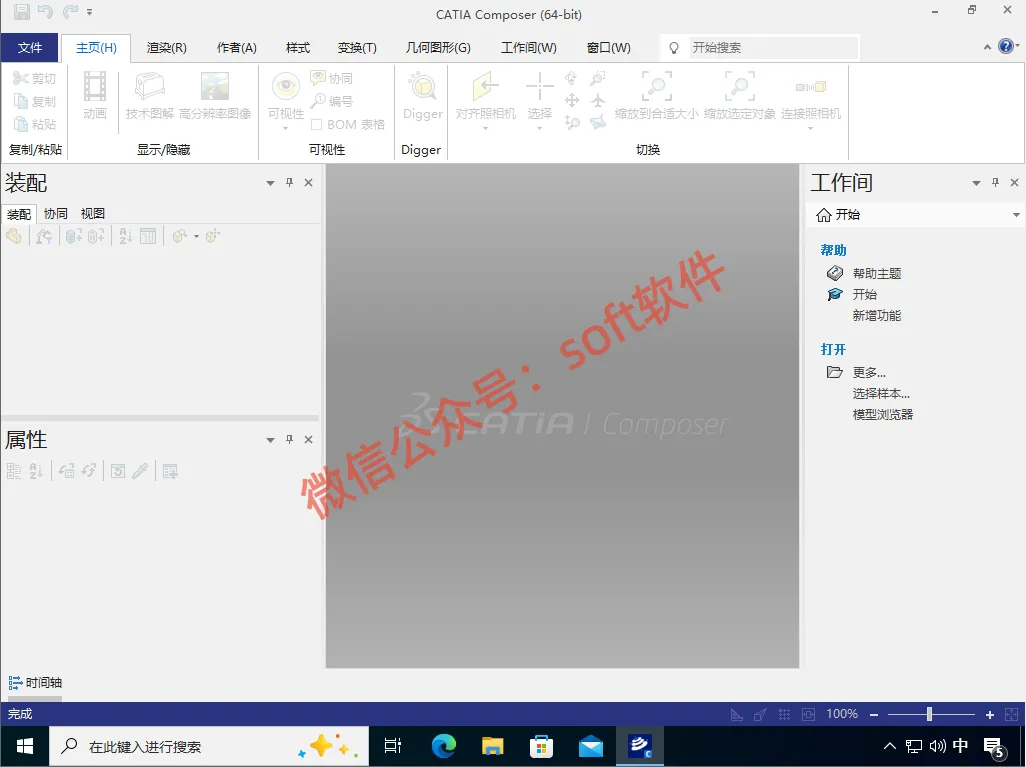
Task: Click the 技术图解 icon
Action: tap(150, 87)
